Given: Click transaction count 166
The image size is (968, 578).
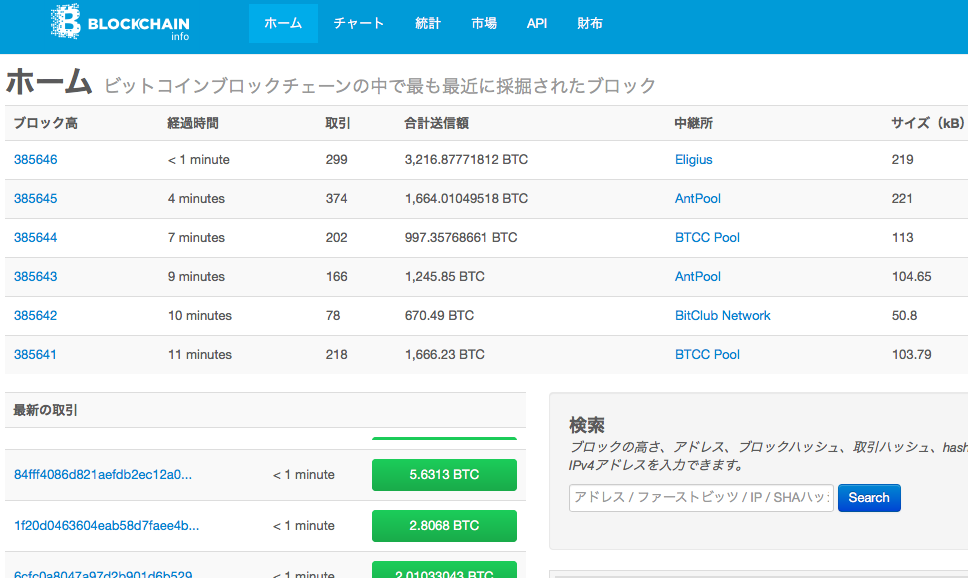Looking at the screenshot, I should [336, 276].
